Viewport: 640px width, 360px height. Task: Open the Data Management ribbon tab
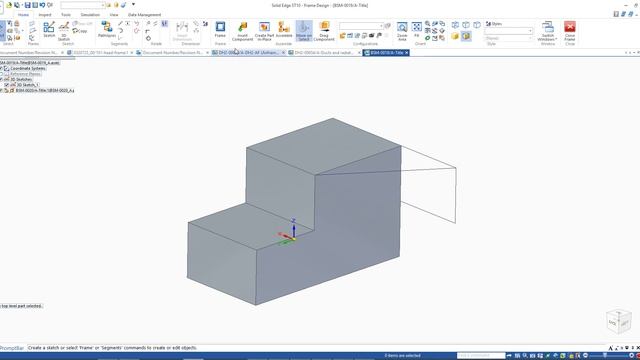coord(144,15)
